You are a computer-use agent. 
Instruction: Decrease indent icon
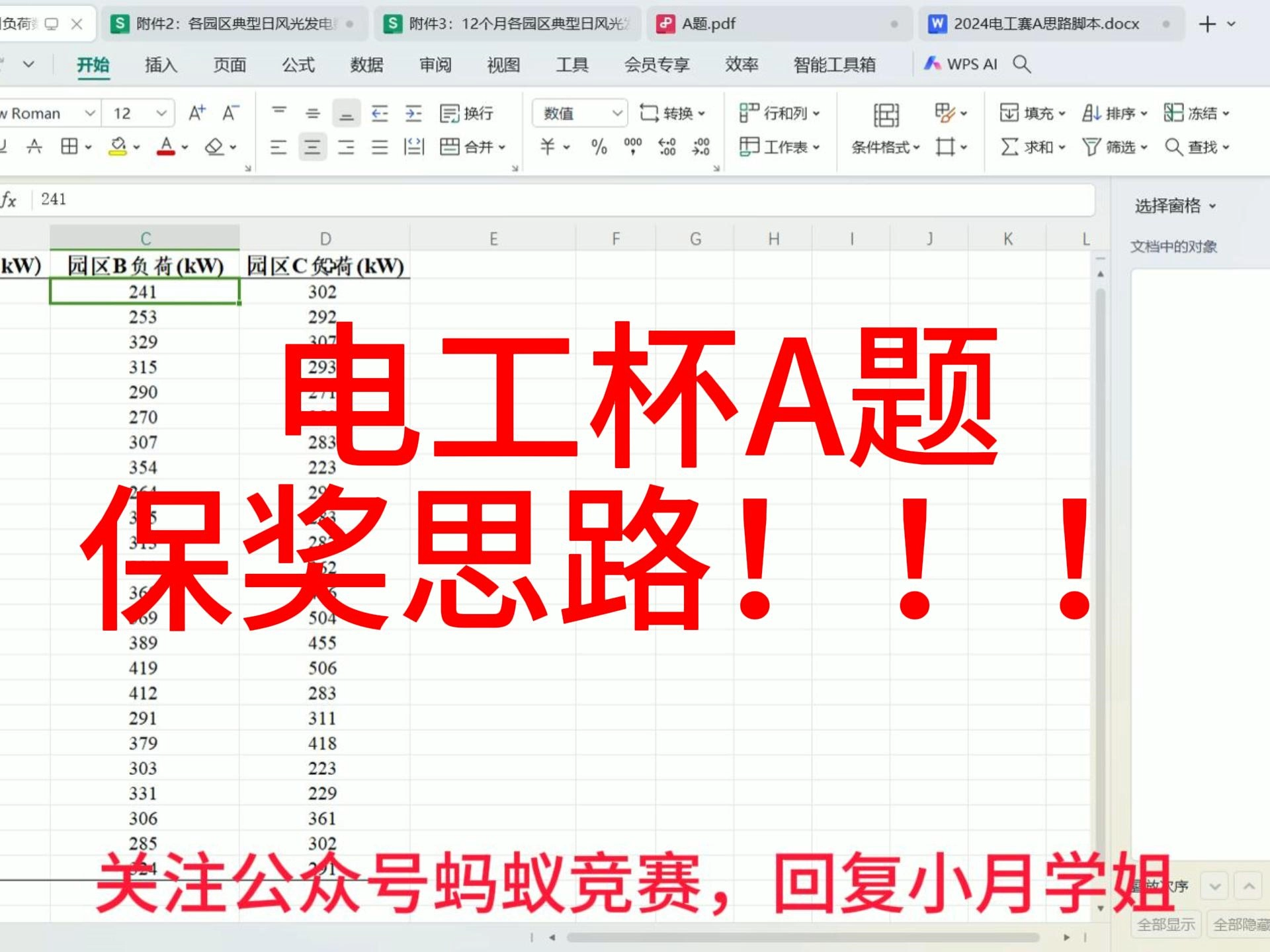pyautogui.click(x=380, y=113)
